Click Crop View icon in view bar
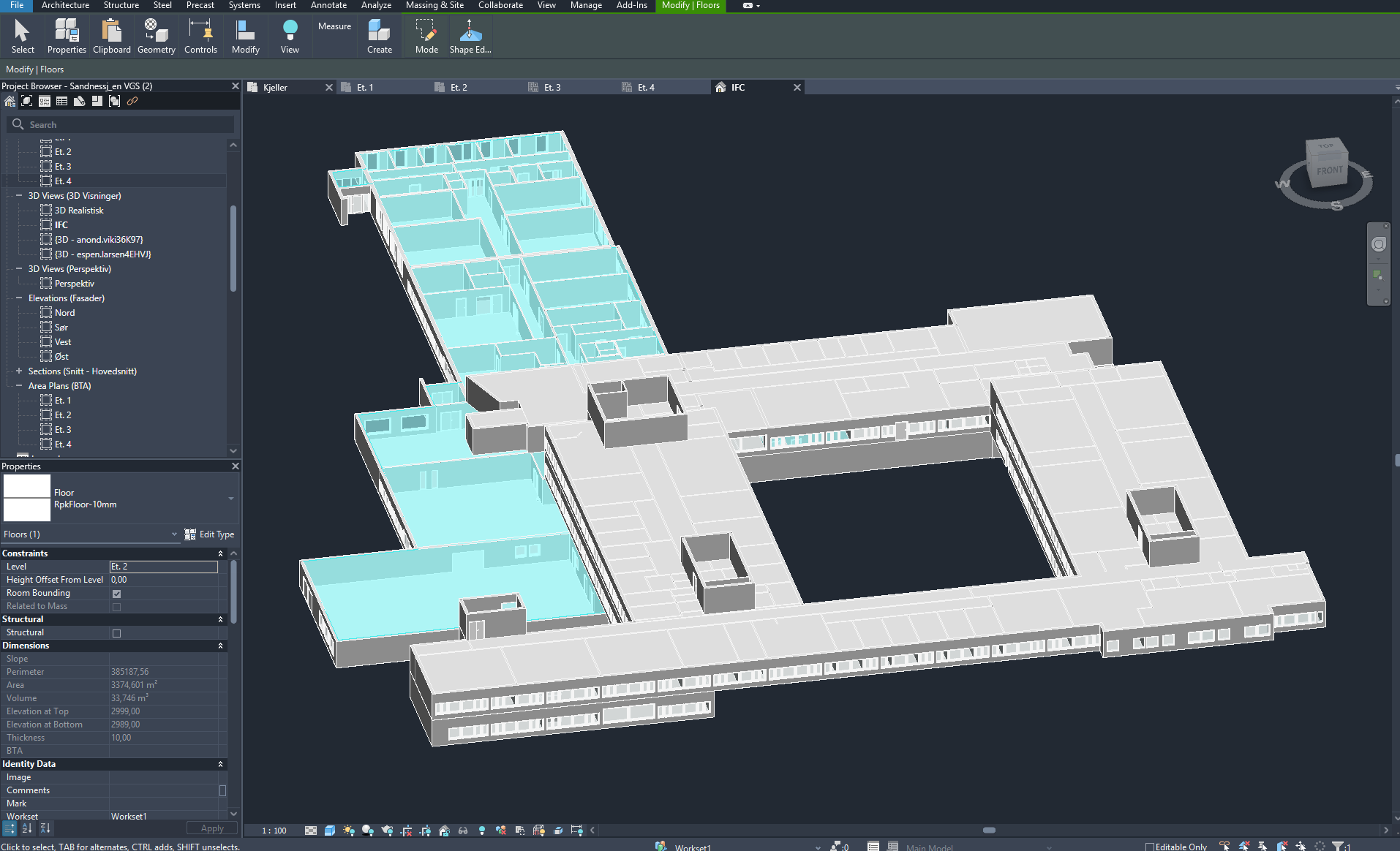Image resolution: width=1400 pixels, height=851 pixels. [x=406, y=831]
